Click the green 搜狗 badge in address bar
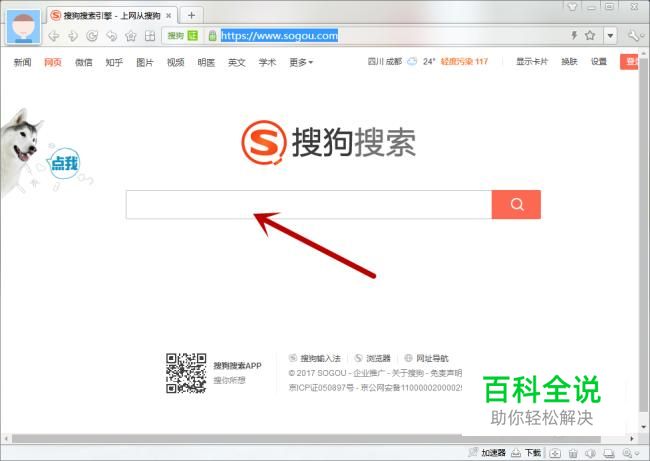This screenshot has height=461, width=650. click(x=183, y=36)
